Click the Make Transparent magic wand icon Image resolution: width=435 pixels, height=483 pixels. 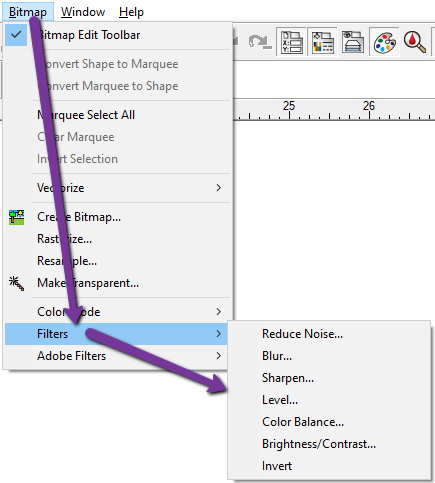click(16, 283)
